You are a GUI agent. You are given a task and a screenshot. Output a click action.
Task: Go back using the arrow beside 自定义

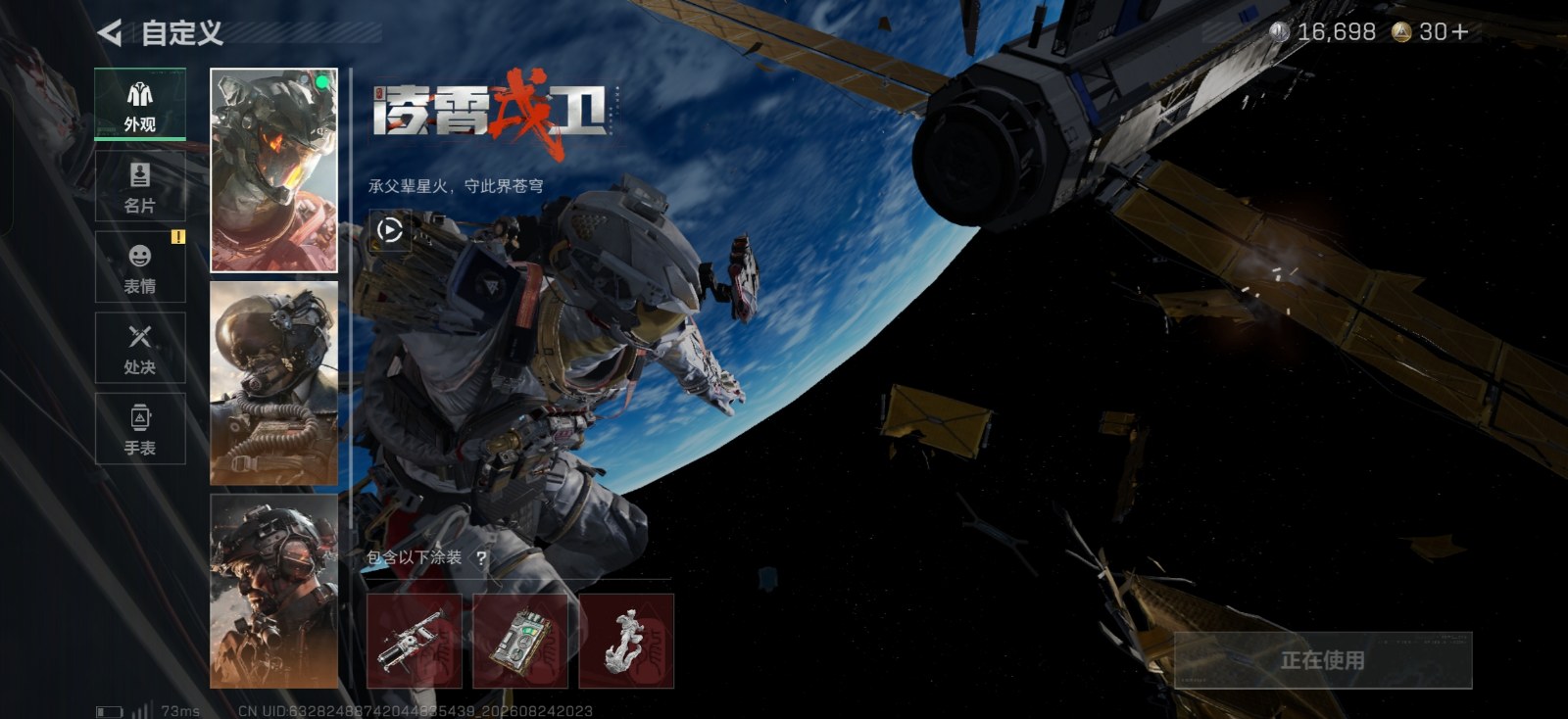point(110,33)
